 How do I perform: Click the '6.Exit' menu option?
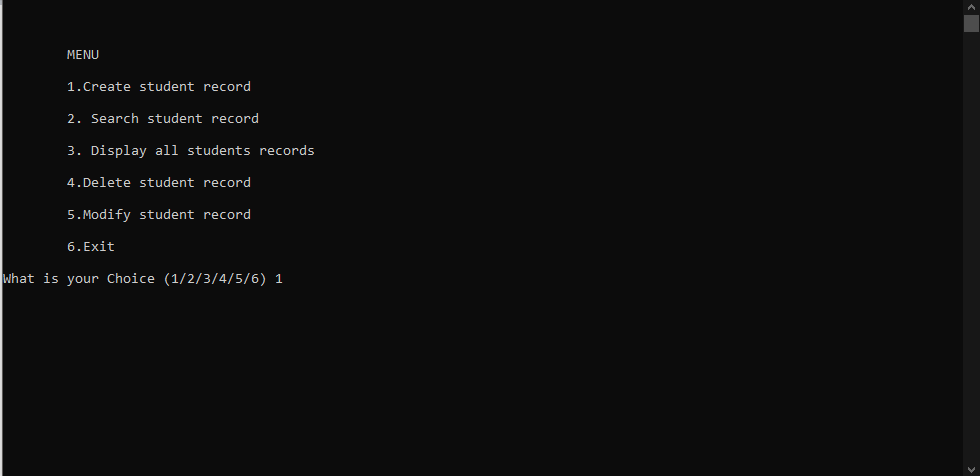pos(91,247)
